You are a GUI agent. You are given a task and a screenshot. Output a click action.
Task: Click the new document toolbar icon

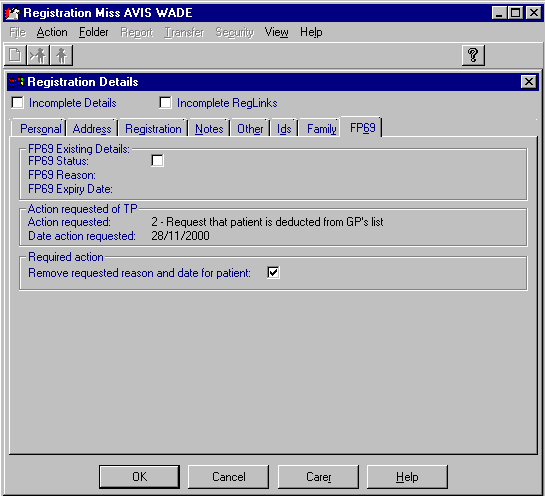[x=15, y=55]
